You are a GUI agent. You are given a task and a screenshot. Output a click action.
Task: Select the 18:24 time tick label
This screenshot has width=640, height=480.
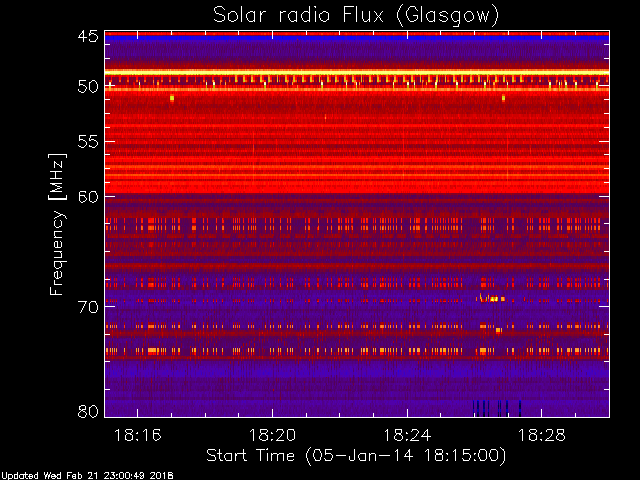pos(406,436)
